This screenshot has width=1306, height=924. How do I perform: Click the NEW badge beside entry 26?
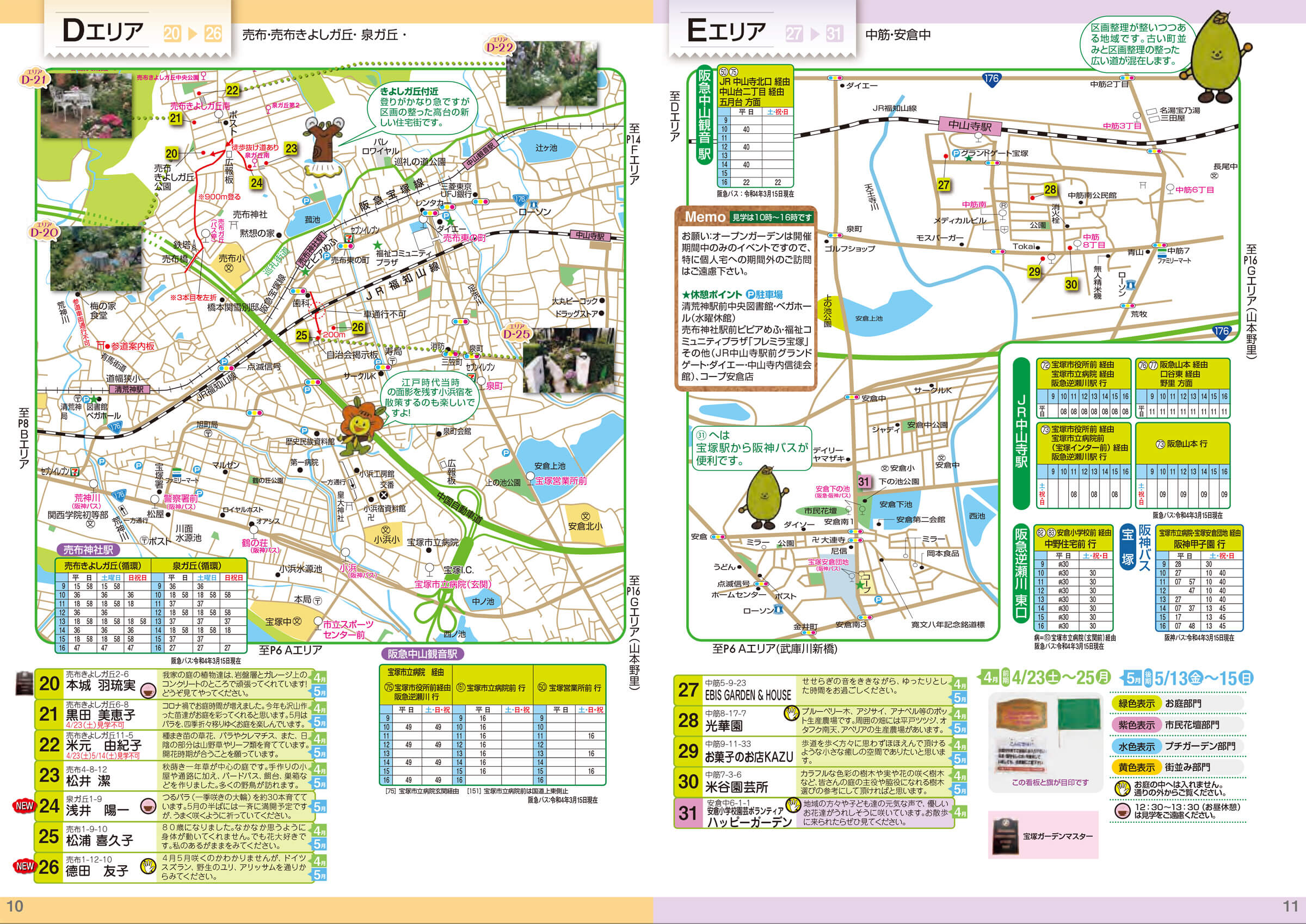pyautogui.click(x=24, y=866)
